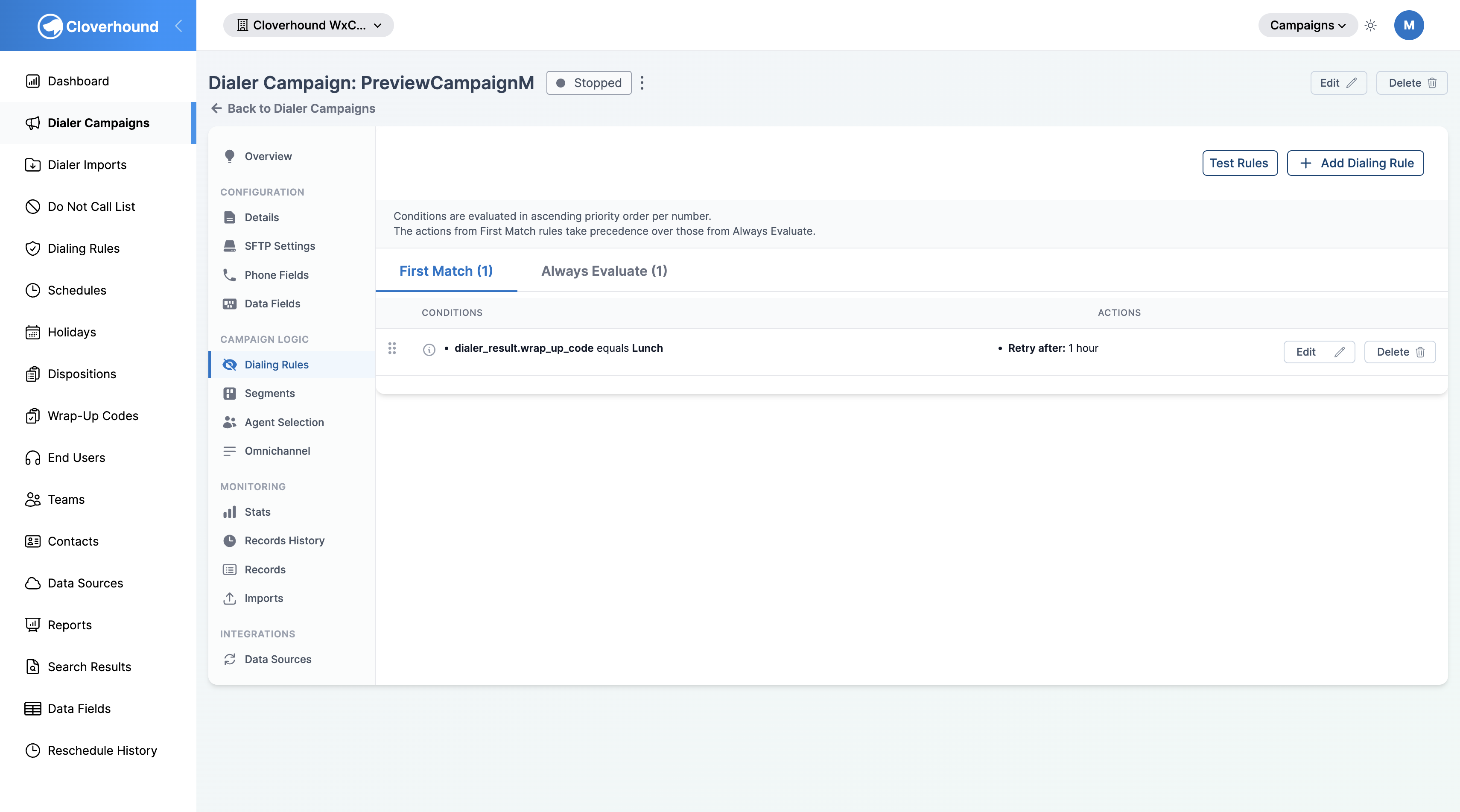1460x812 pixels.
Task: Click the main sidebar Data Sources cloud icon
Action: pos(33,583)
